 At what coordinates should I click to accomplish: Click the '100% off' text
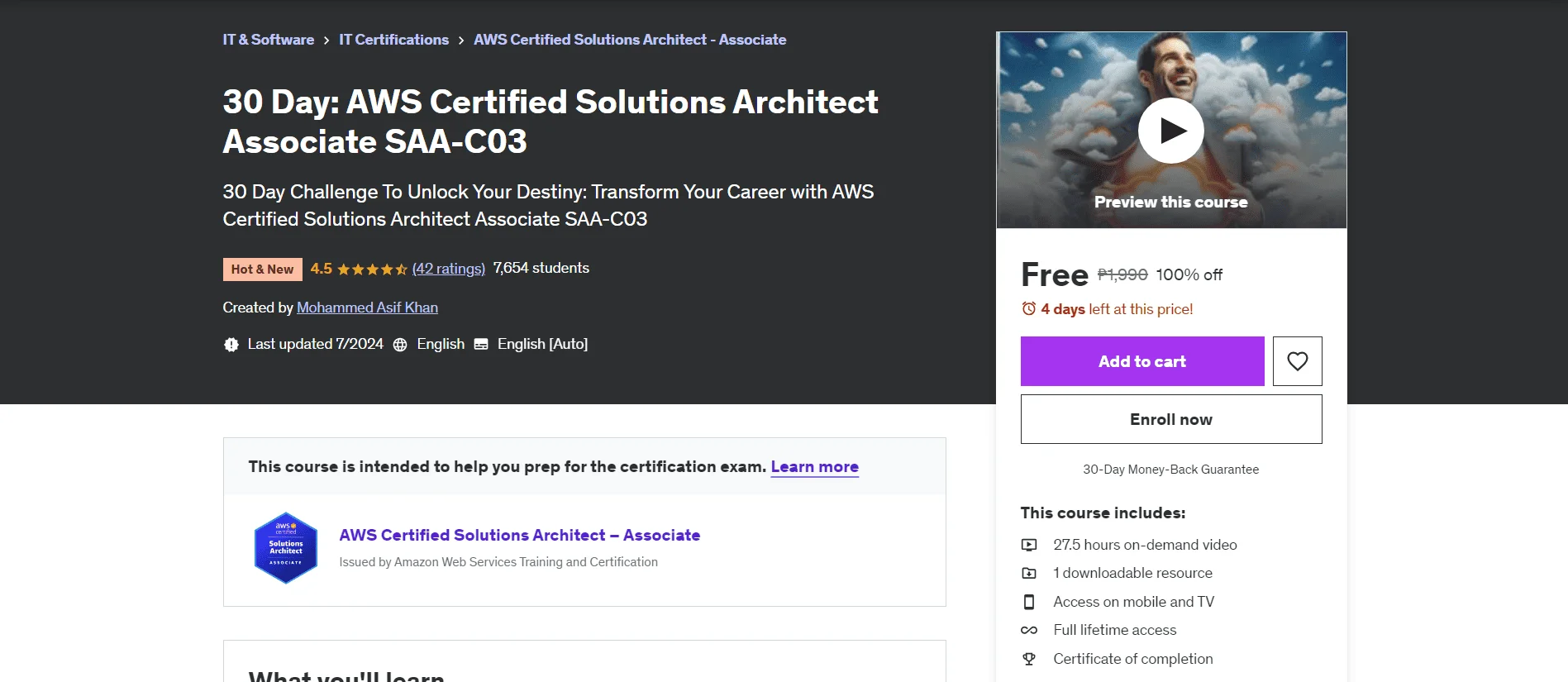(x=1189, y=274)
